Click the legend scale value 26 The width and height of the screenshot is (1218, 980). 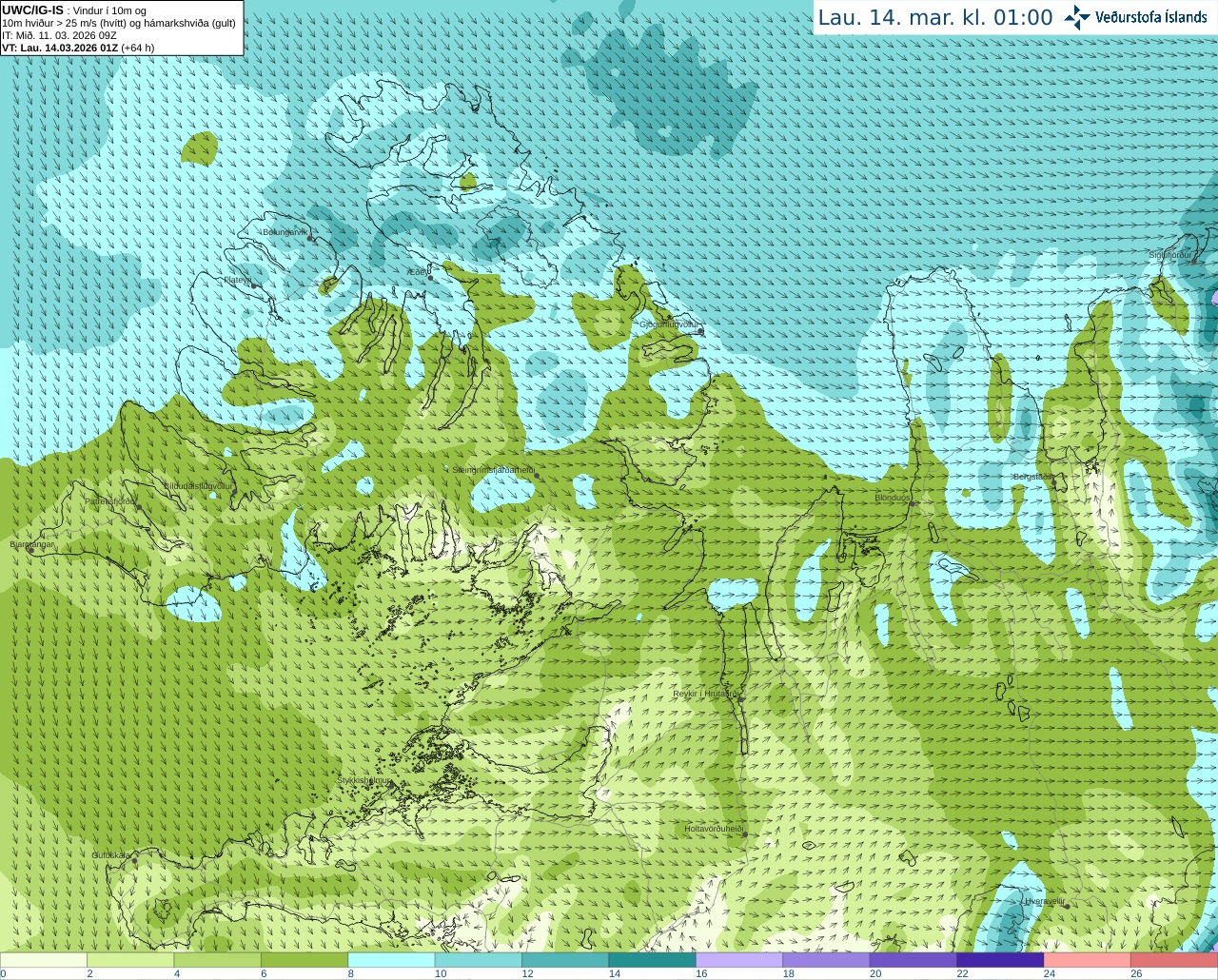click(1136, 974)
